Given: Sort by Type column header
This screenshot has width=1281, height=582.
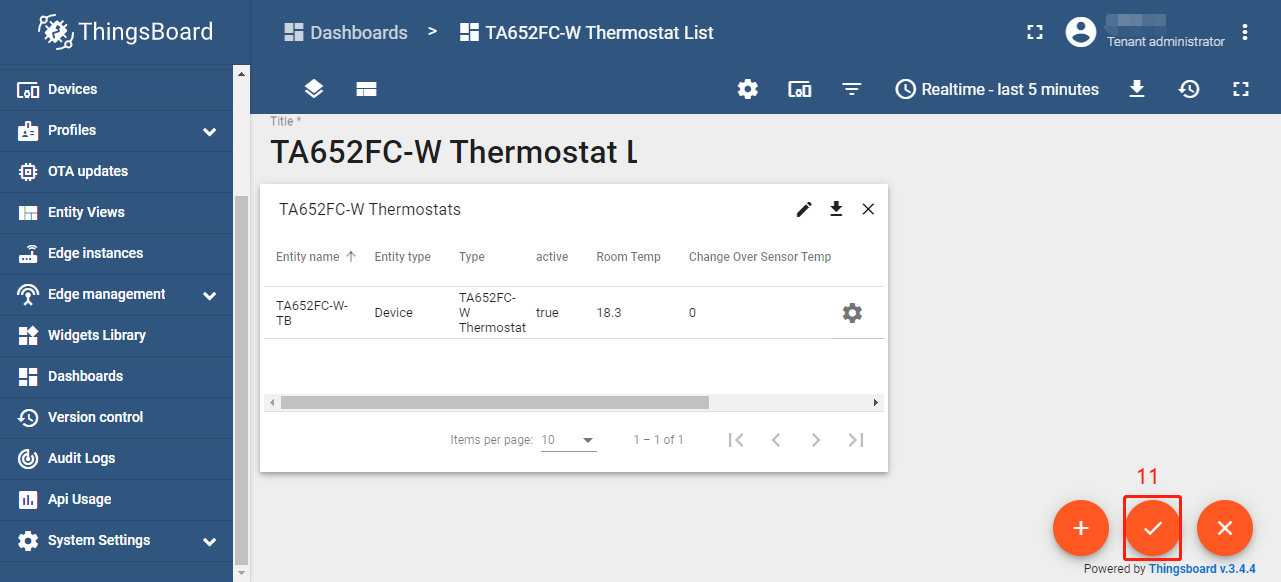Looking at the screenshot, I should pos(472,257).
